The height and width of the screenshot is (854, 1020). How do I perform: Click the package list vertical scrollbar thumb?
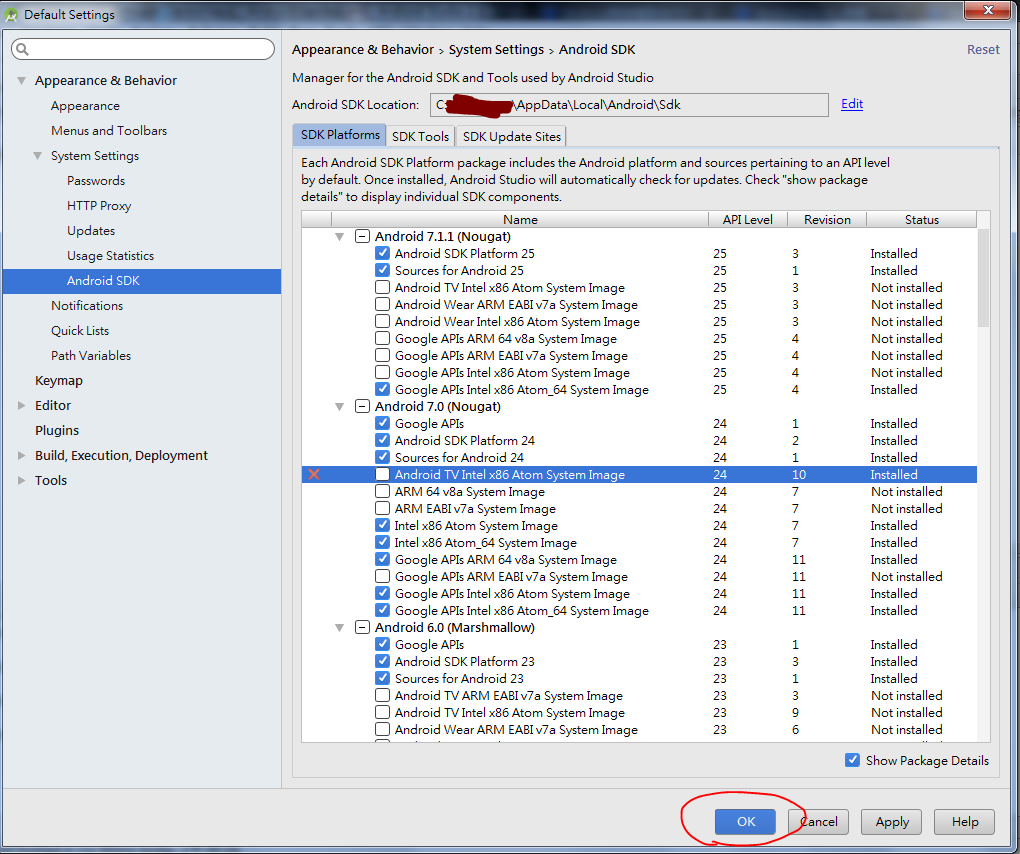pyautogui.click(x=984, y=278)
